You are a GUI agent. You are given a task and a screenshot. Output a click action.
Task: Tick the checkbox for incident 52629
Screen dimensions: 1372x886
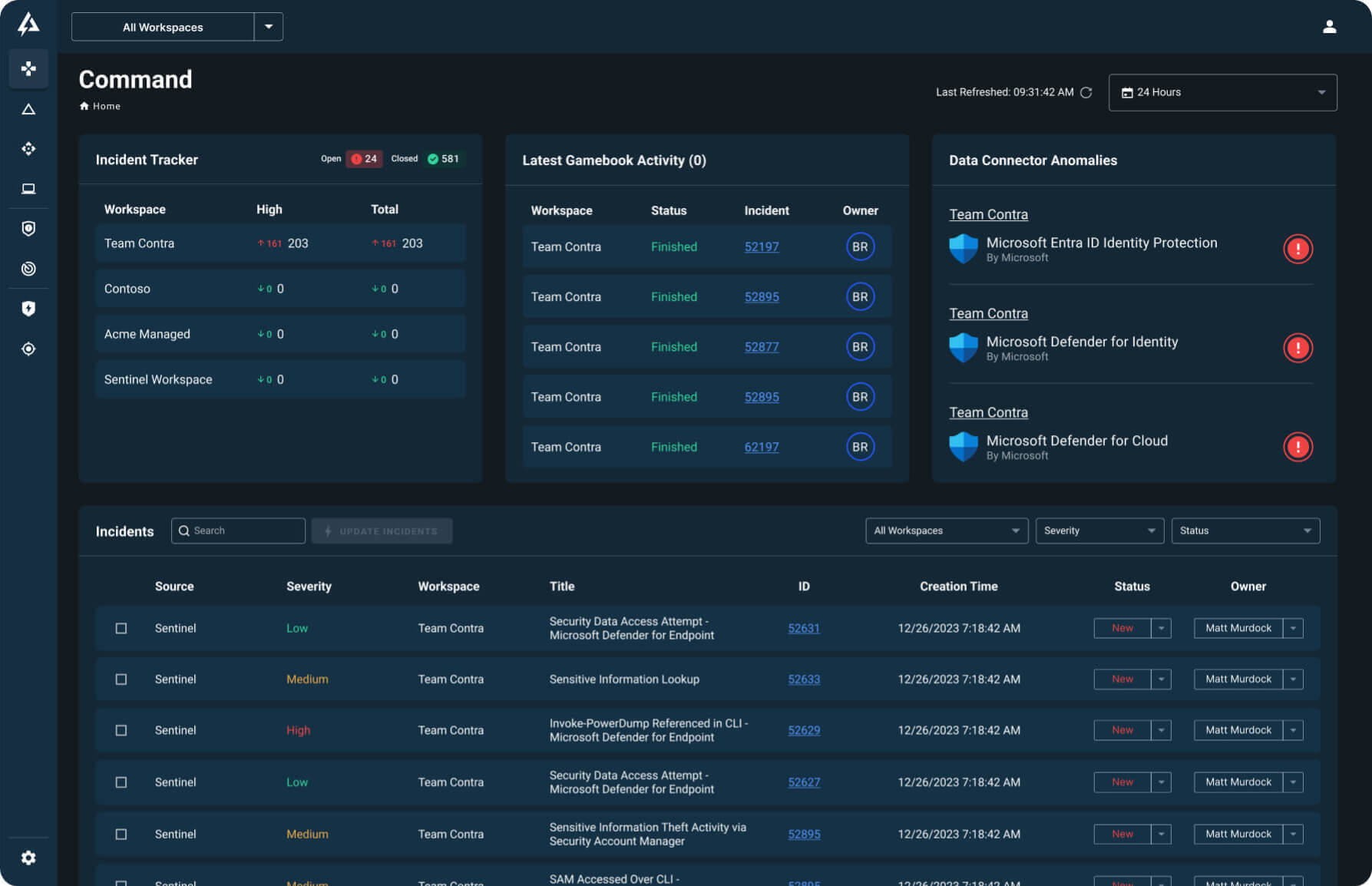pos(121,730)
